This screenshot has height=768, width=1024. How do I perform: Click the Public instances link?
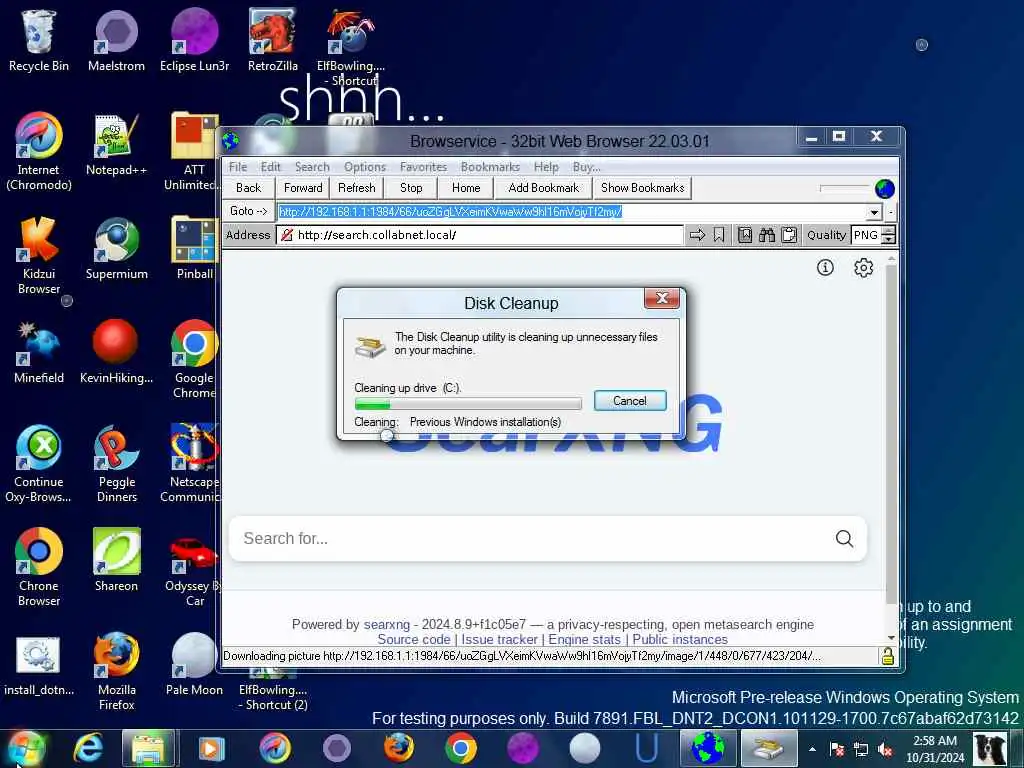[x=680, y=640]
